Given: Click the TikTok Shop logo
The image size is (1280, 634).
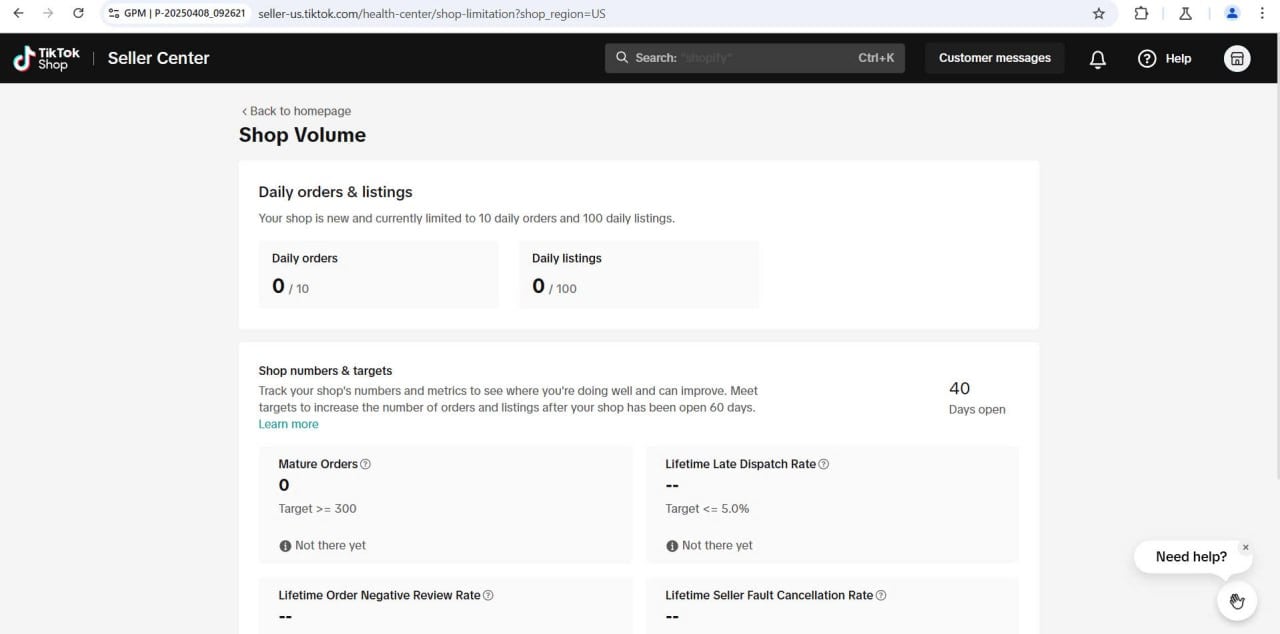Looking at the screenshot, I should pos(47,58).
